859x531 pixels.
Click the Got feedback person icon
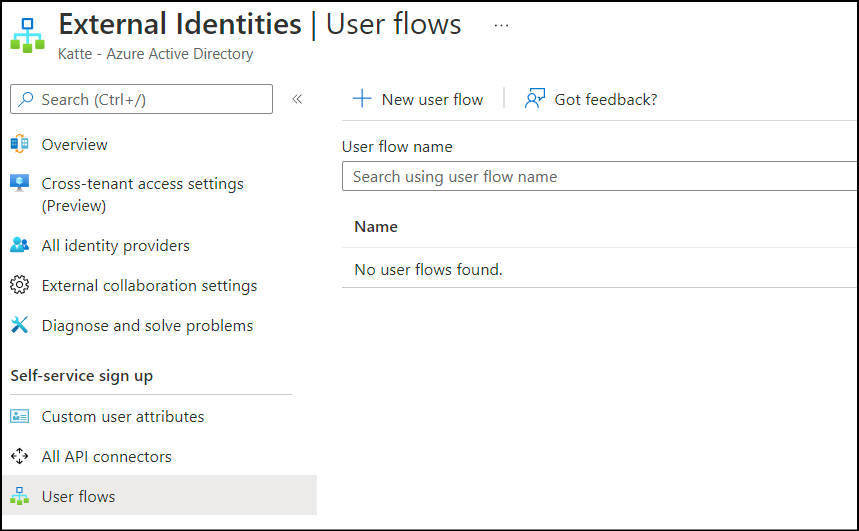click(535, 98)
